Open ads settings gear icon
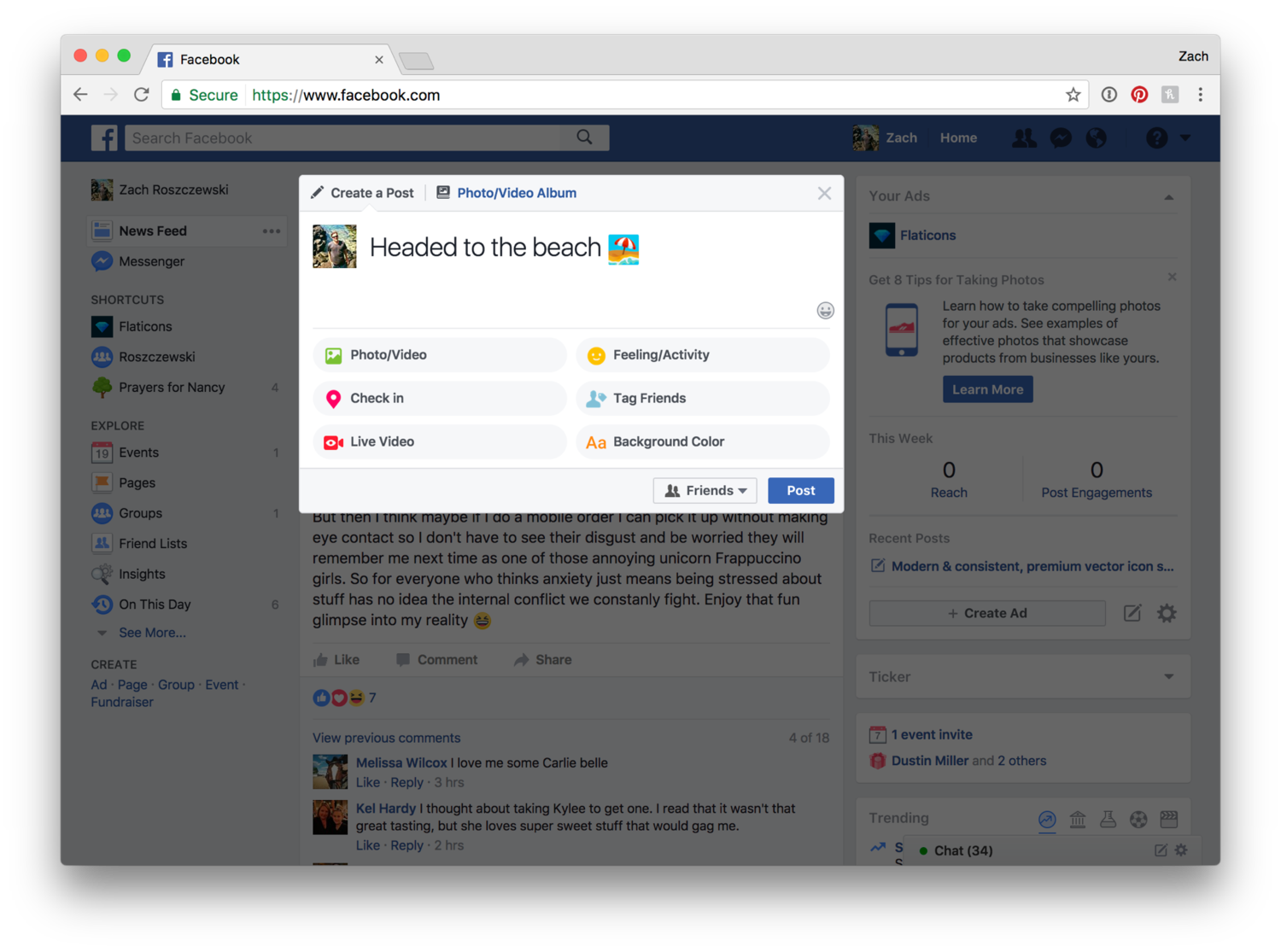Image resolution: width=1281 pixels, height=952 pixels. click(x=1167, y=613)
